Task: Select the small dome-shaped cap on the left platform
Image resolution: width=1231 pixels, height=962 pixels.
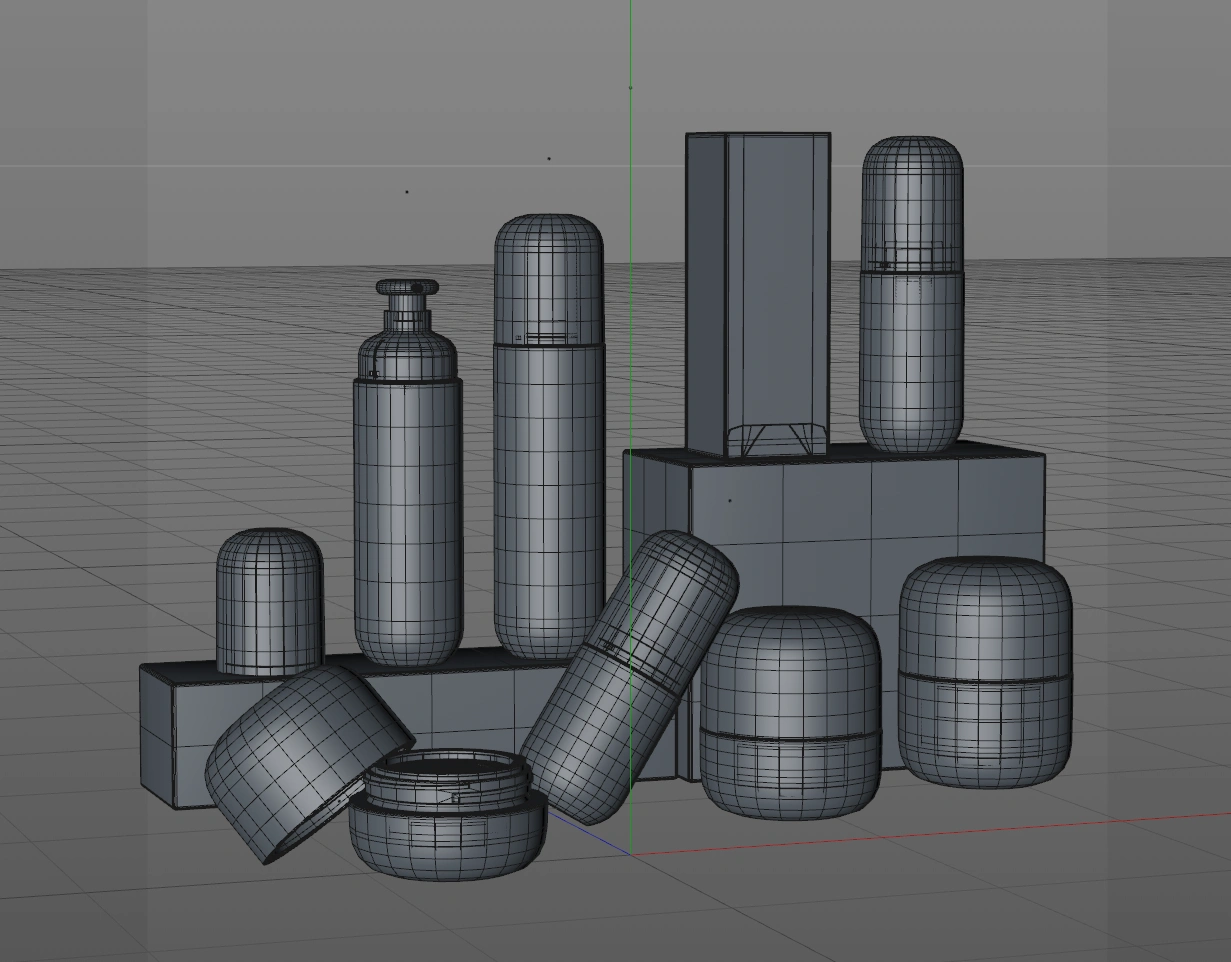Action: point(269,598)
